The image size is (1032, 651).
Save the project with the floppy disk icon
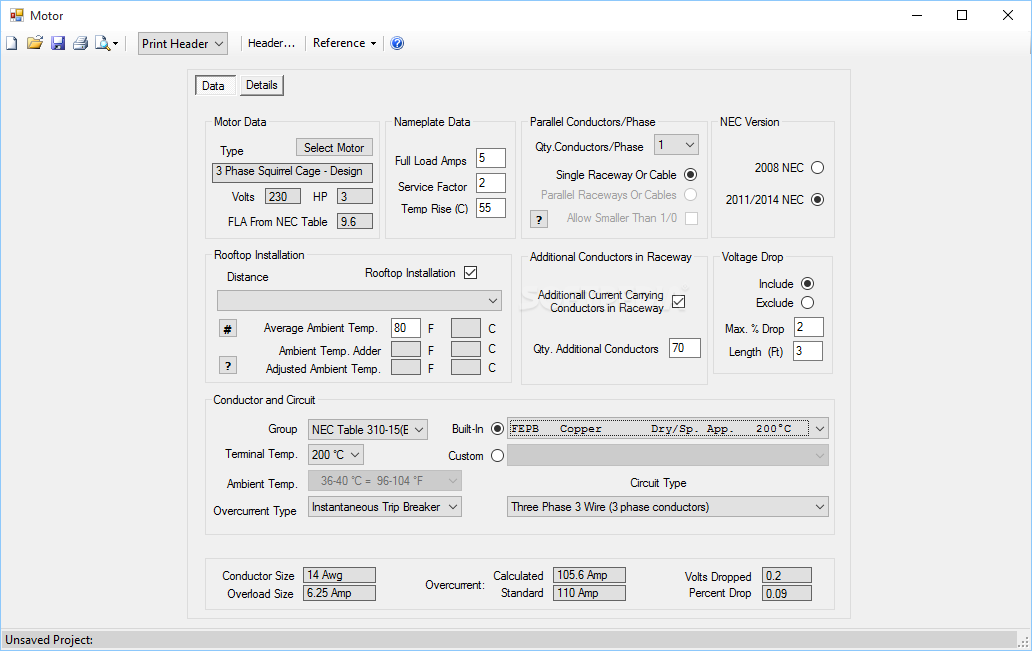tap(58, 43)
